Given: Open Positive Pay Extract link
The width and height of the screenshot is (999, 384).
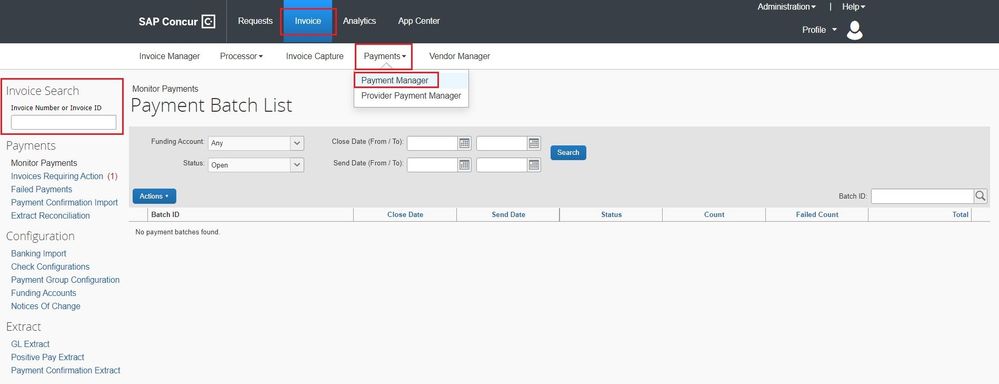Looking at the screenshot, I should point(48,357).
